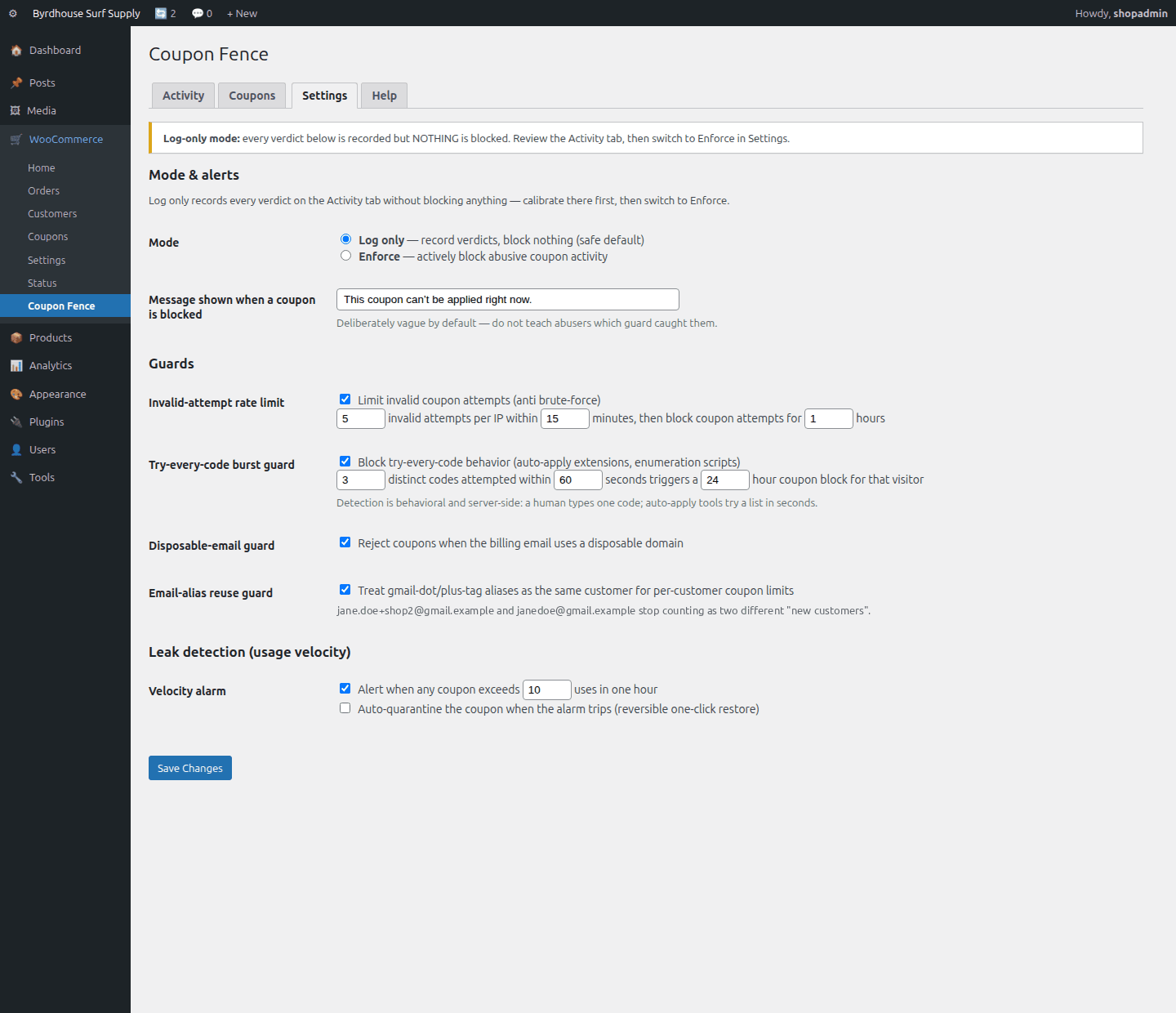The height and width of the screenshot is (1013, 1176).
Task: Toggle Alert when any coupon exceeds checkbox
Action: click(345, 689)
